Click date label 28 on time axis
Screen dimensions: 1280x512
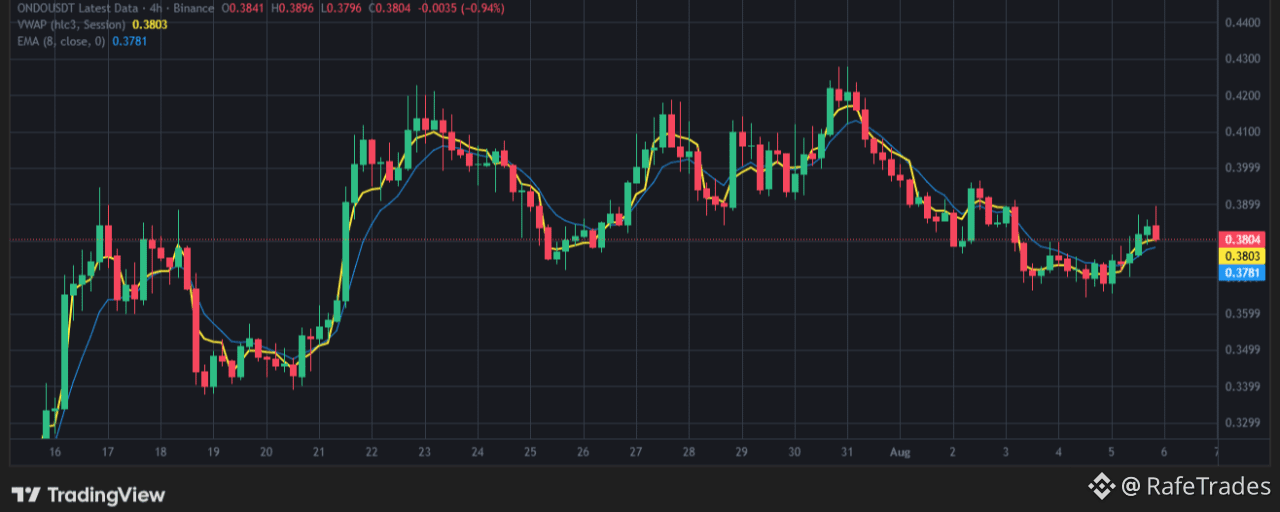688,452
